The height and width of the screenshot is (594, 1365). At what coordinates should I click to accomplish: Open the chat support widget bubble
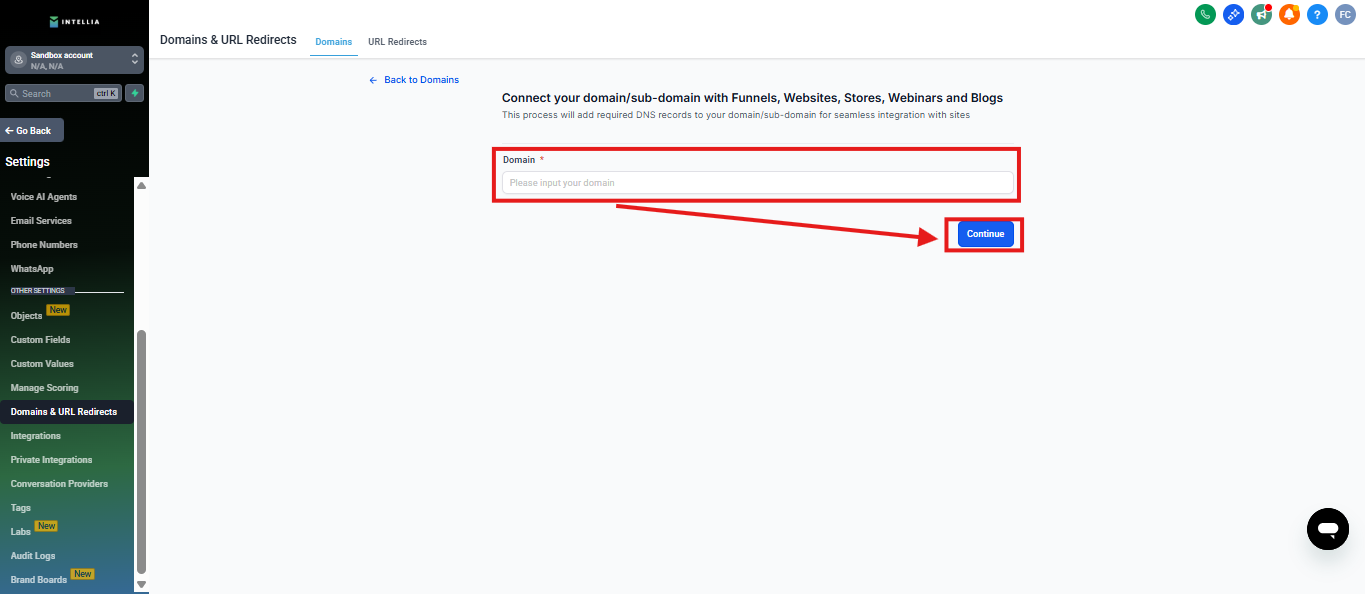coord(1327,528)
